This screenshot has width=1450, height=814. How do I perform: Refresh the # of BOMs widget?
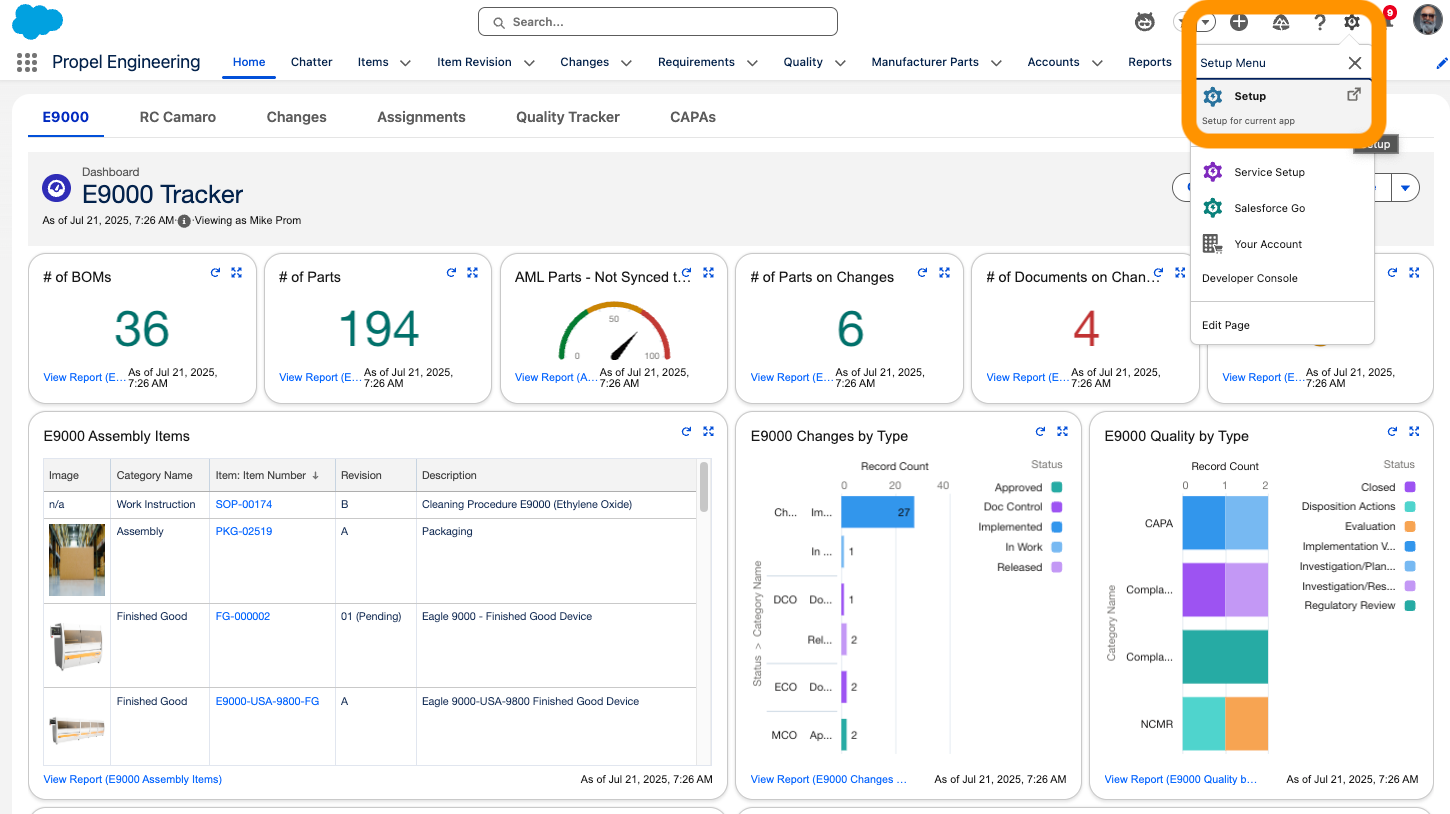click(215, 272)
